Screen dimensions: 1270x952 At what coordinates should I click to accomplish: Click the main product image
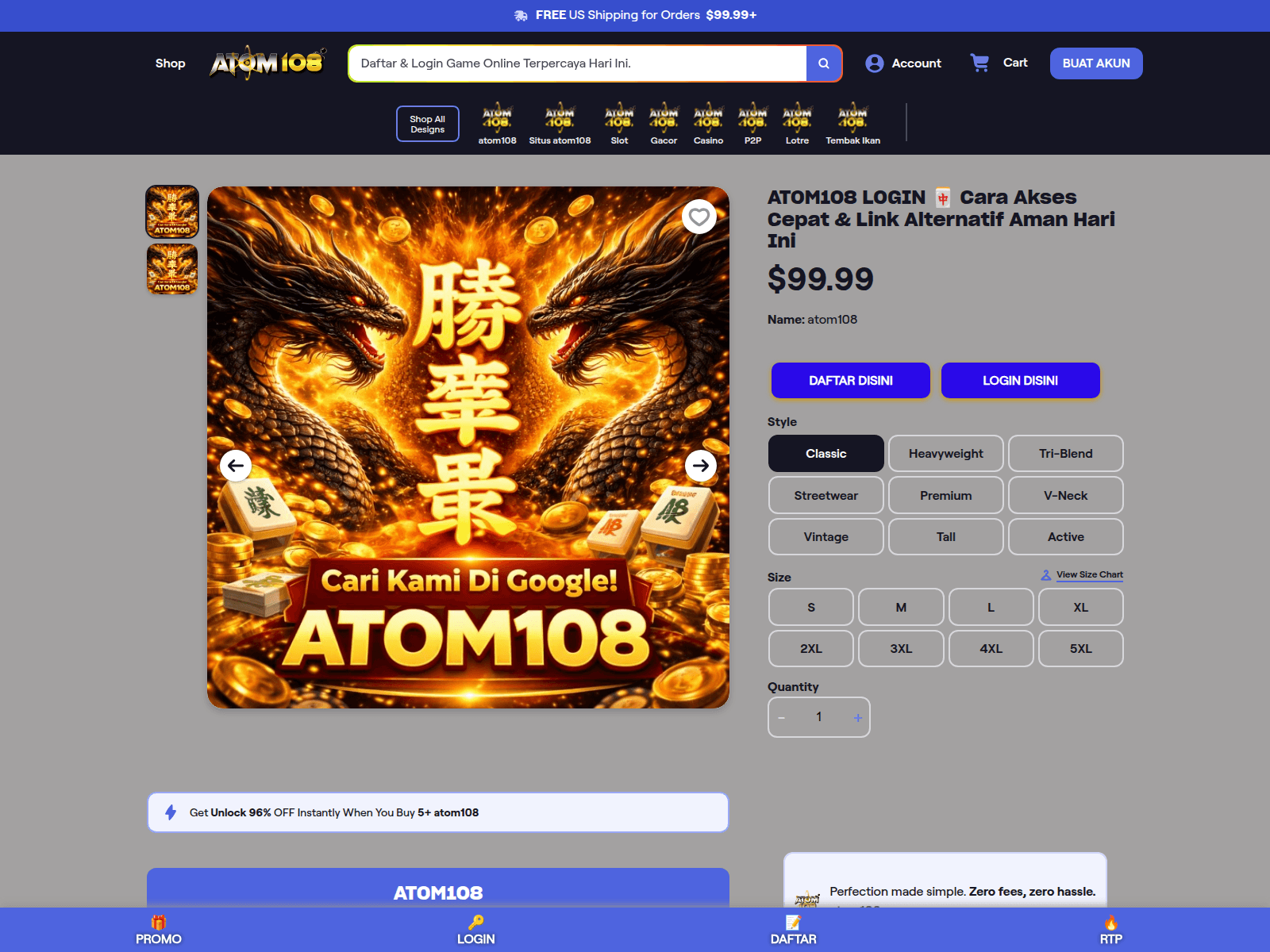(468, 447)
